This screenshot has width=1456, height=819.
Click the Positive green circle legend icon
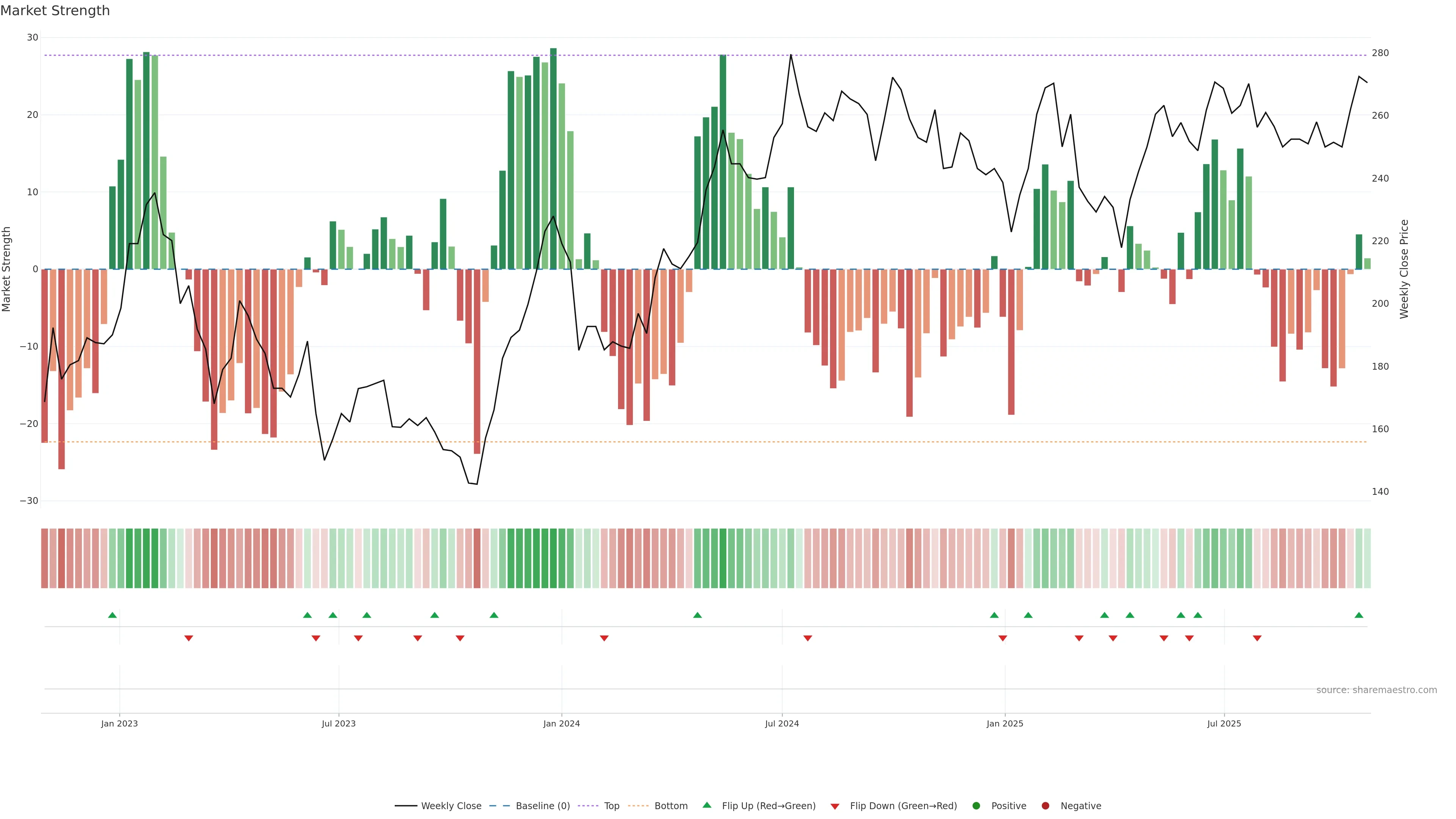[x=976, y=805]
